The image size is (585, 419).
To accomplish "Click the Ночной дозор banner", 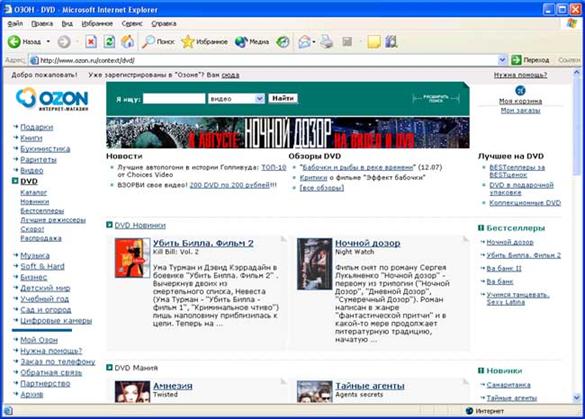I will 288,133.
